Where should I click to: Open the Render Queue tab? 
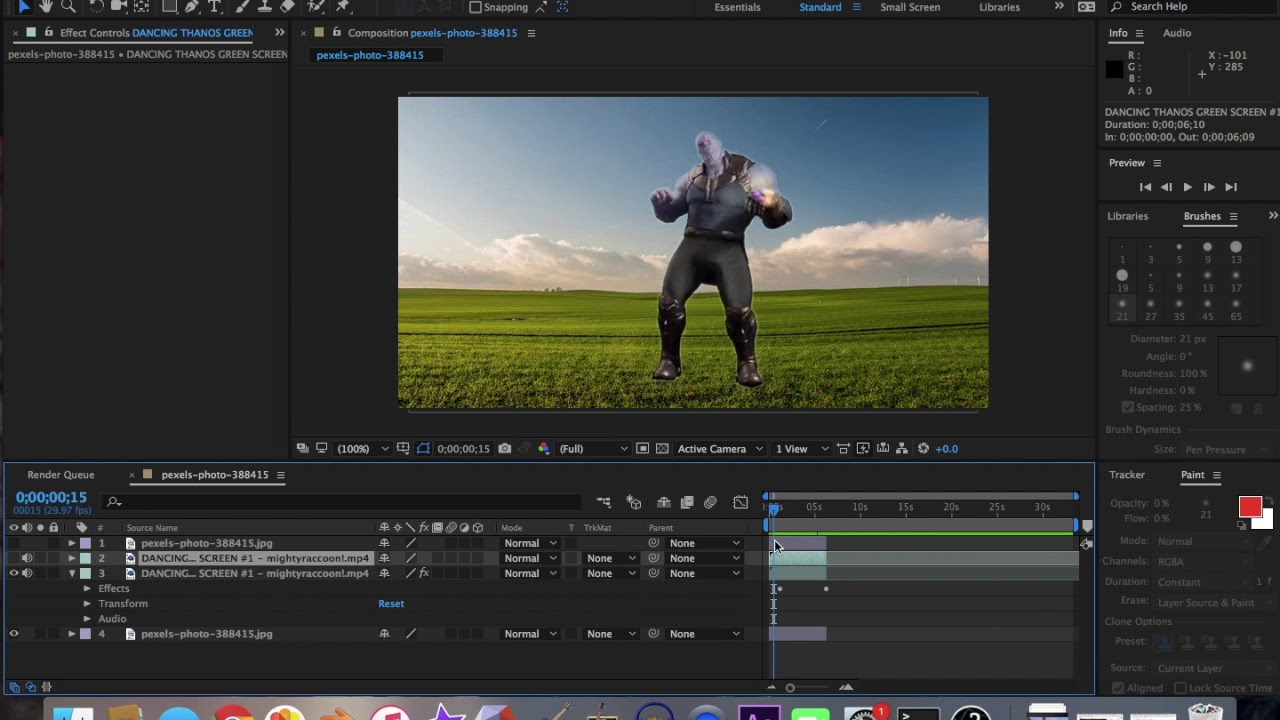pyautogui.click(x=61, y=475)
